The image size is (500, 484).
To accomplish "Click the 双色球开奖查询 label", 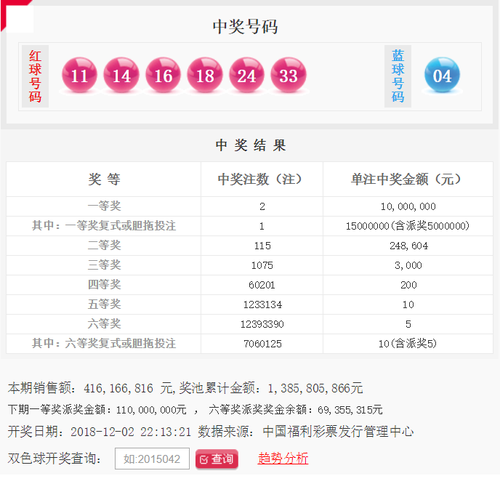I will [x=54, y=459].
